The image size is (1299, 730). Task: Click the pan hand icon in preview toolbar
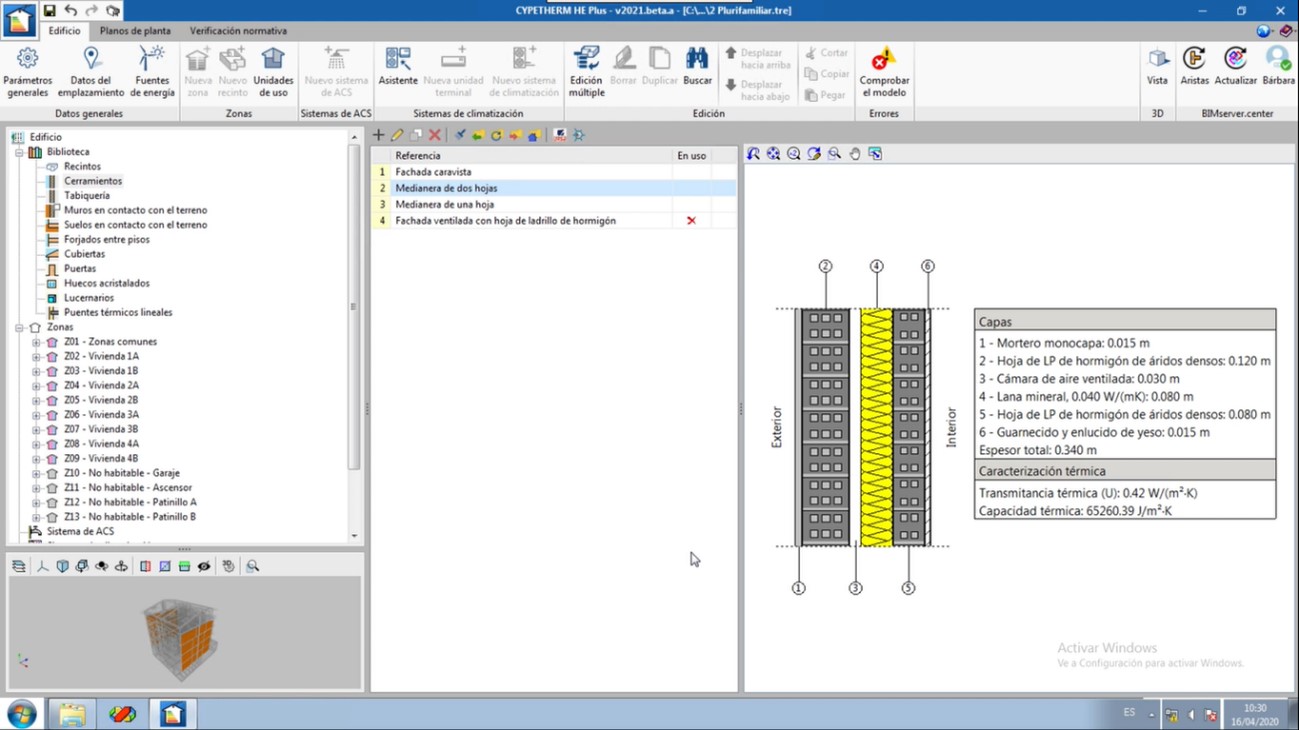(x=855, y=154)
